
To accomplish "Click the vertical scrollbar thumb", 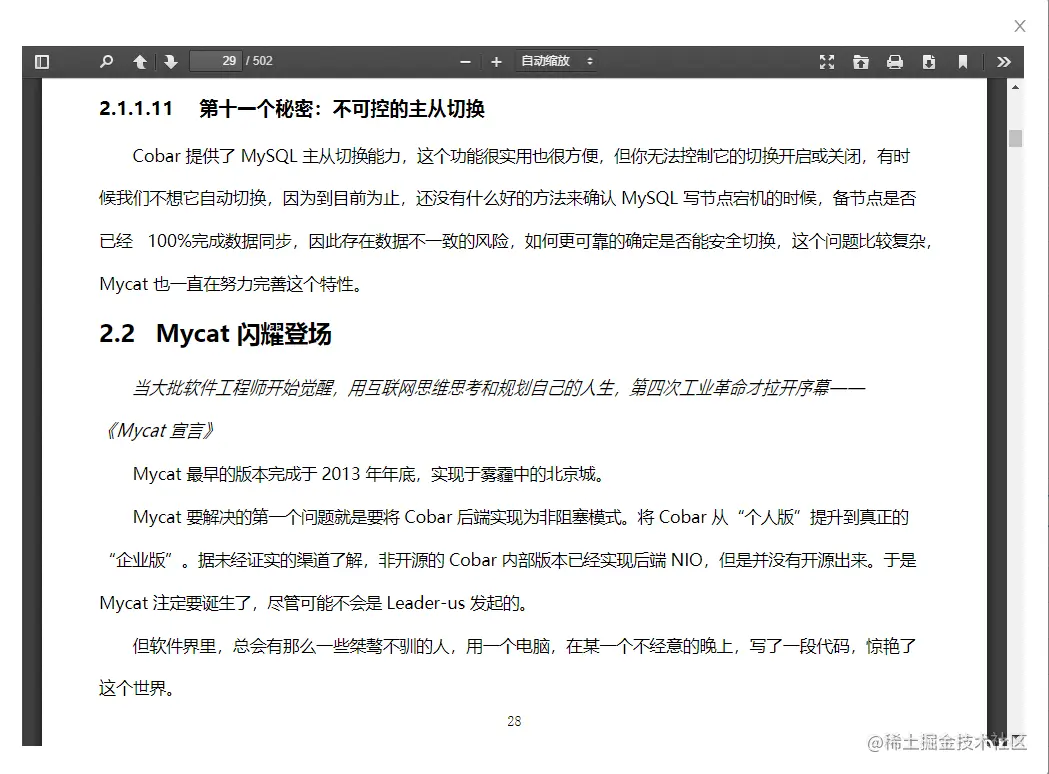I will click(1017, 135).
